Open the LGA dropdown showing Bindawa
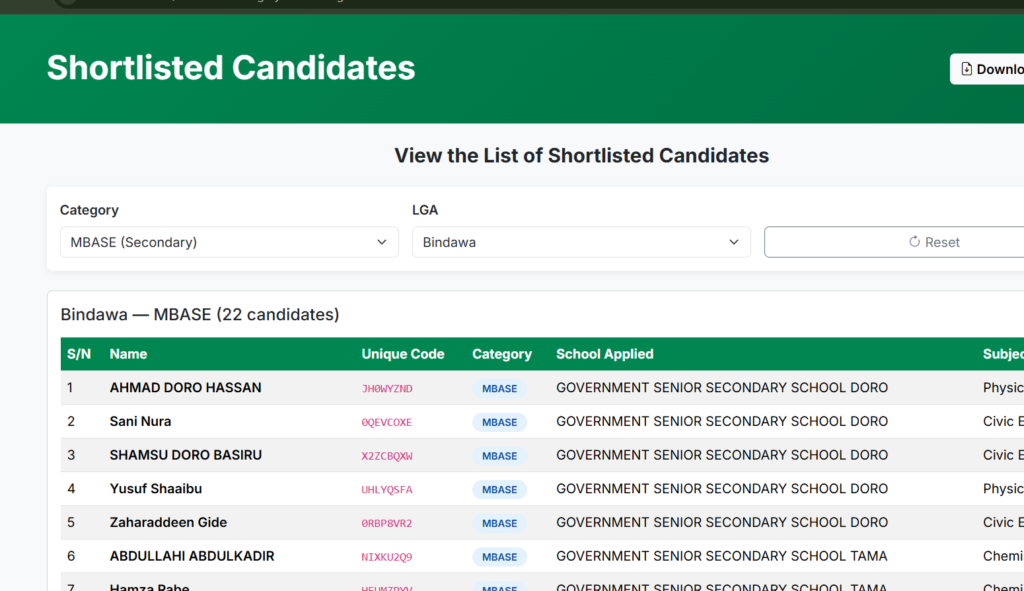1024x591 pixels. (x=581, y=242)
